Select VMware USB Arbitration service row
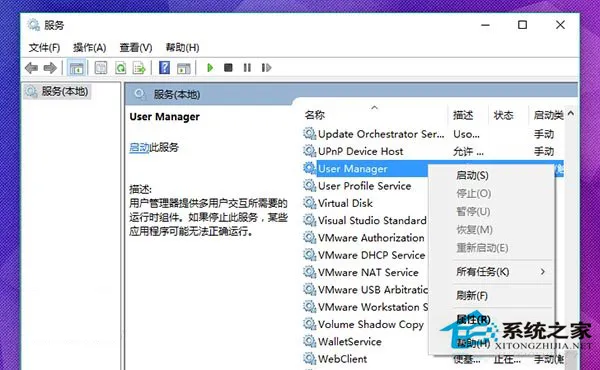Viewport: 600px width, 370px height. click(x=373, y=290)
